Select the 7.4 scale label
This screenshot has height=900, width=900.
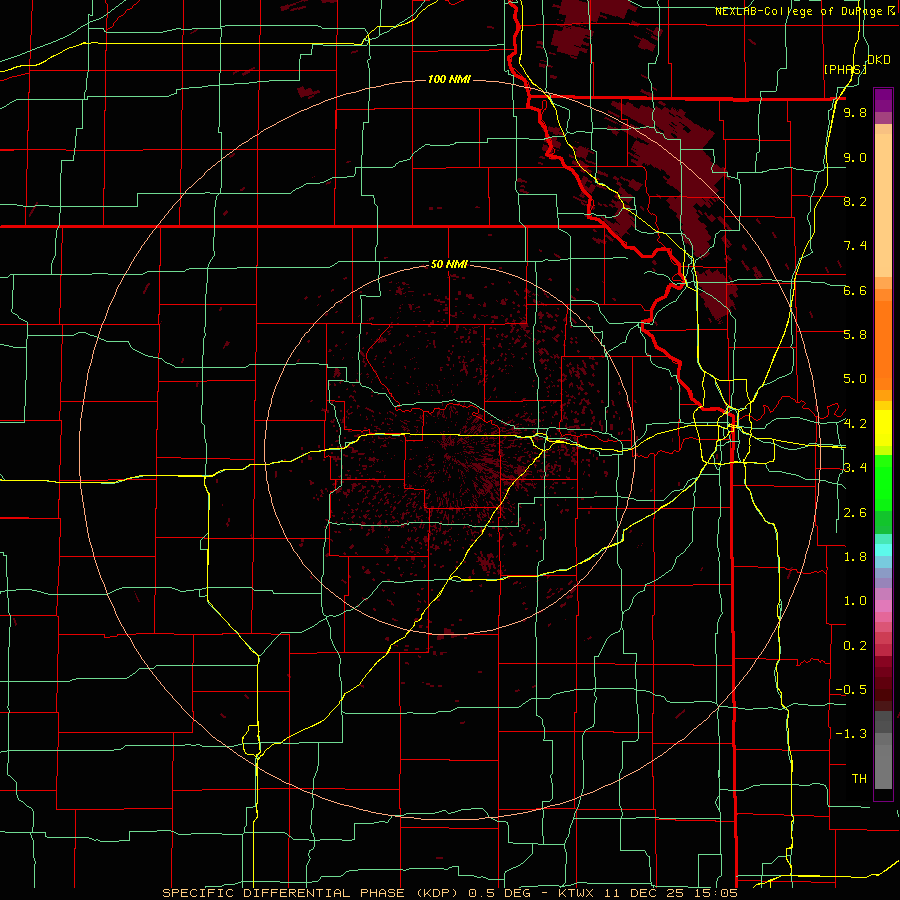point(855,246)
